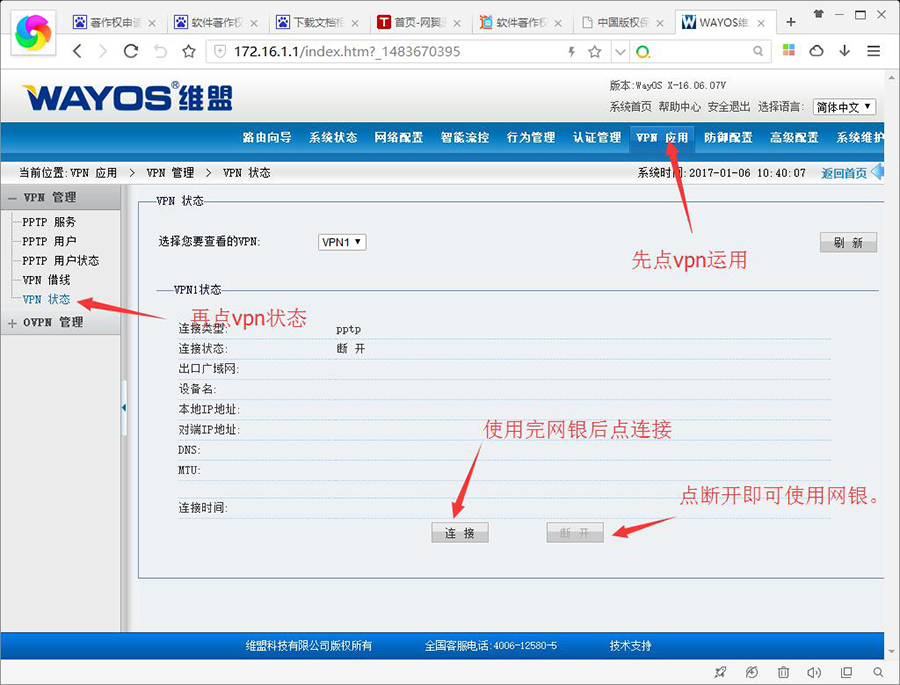Open the colorful apps grid icon

tap(789, 51)
